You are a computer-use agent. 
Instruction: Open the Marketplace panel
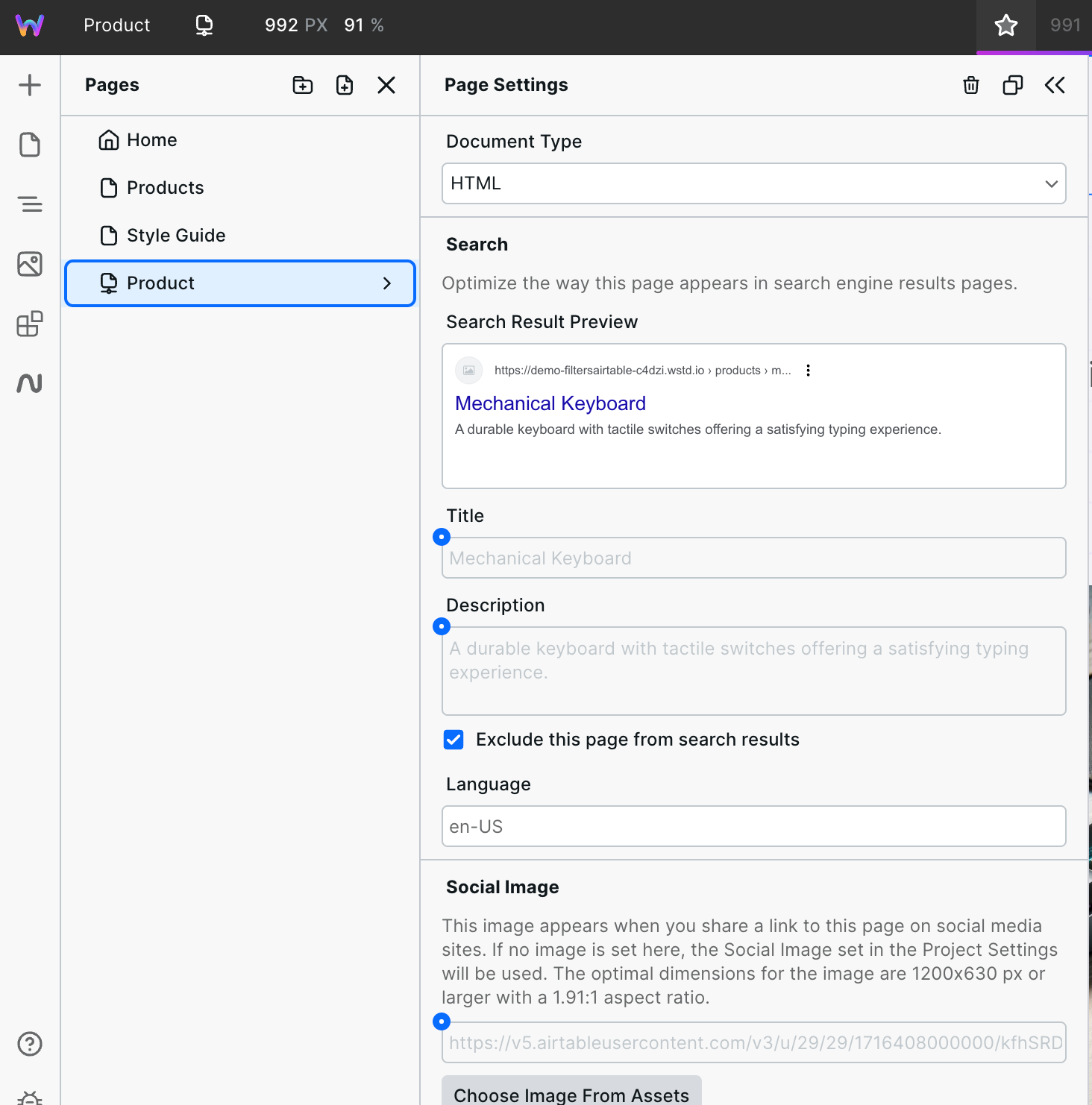click(29, 324)
